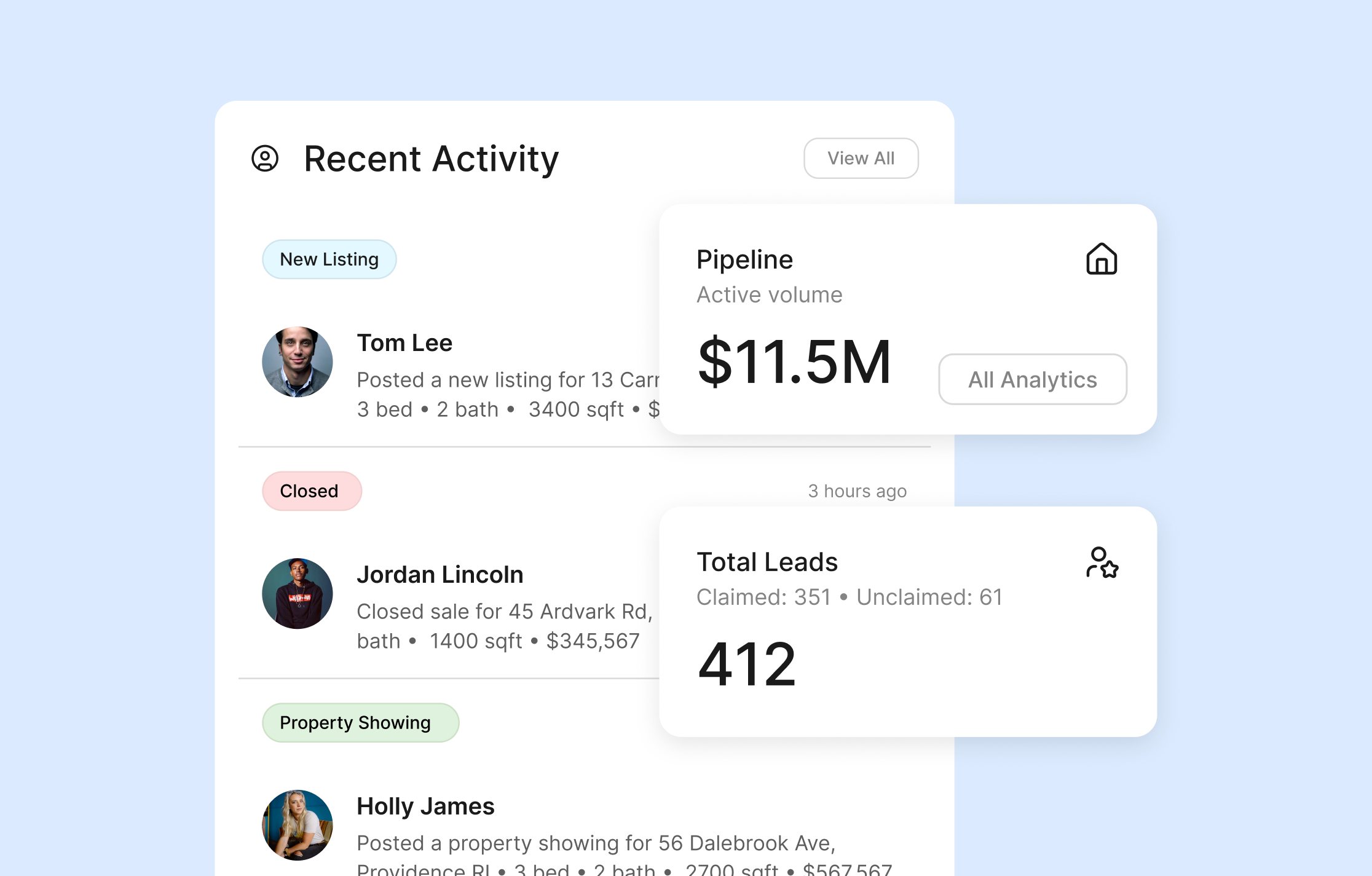This screenshot has height=876, width=1372.
Task: Click Holly James's profile avatar
Action: 298,825
